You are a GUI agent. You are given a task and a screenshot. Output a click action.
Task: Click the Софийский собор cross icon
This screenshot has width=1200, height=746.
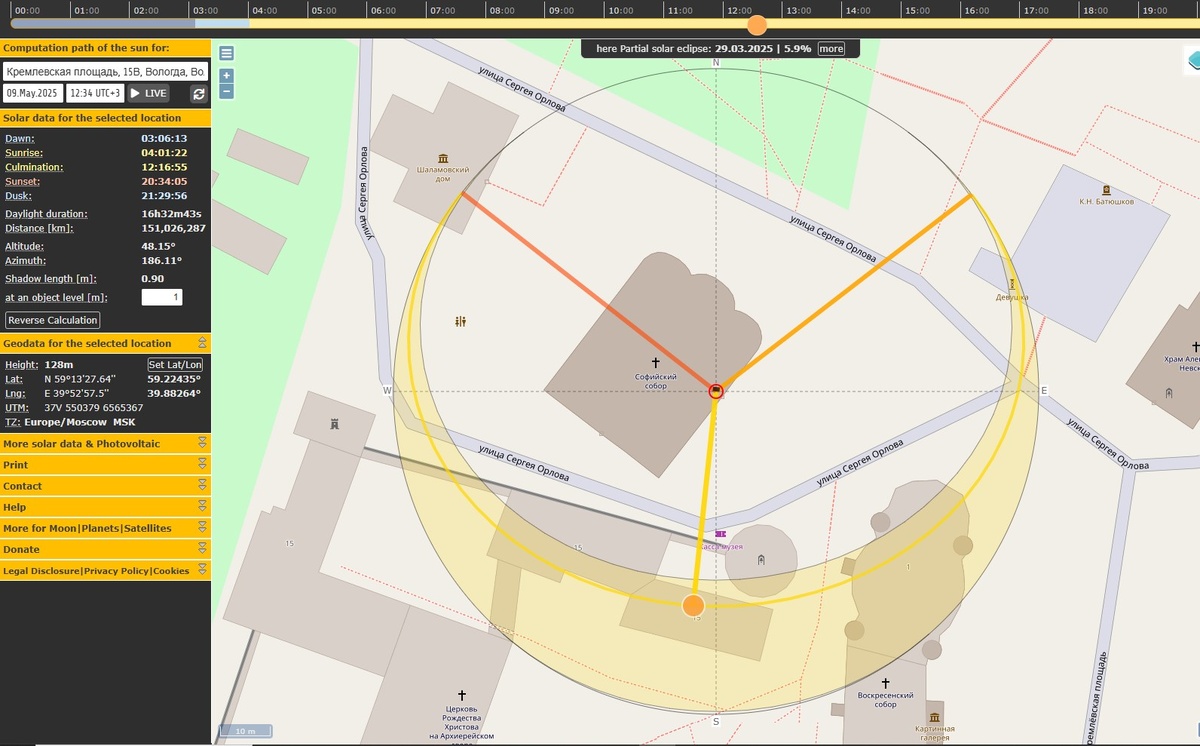[656, 363]
